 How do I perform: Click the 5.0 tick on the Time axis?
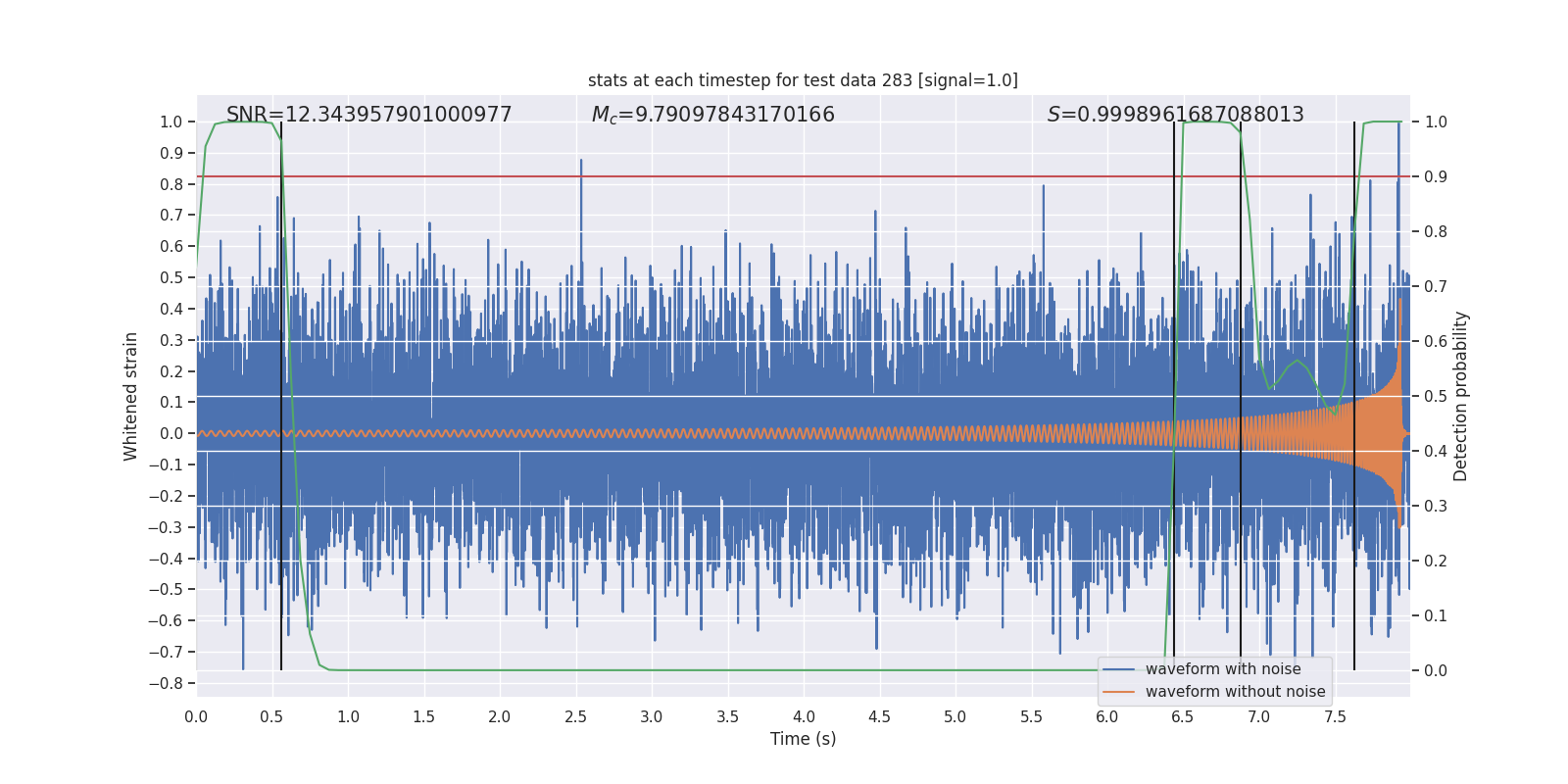tap(955, 716)
